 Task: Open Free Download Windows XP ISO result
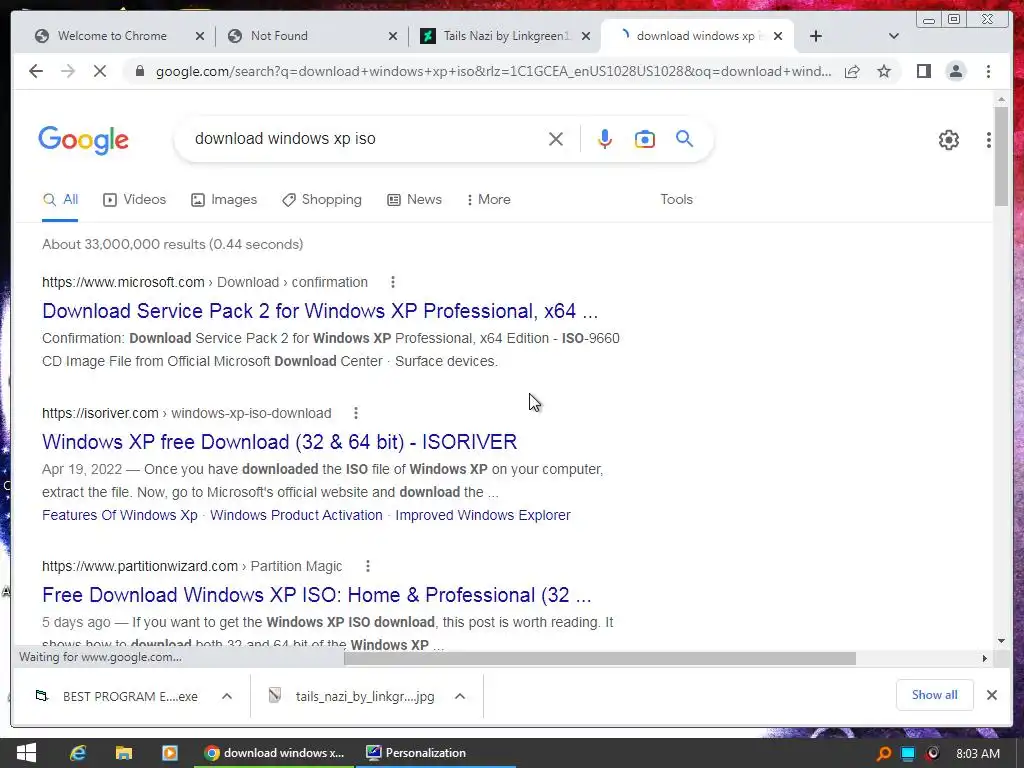click(317, 595)
